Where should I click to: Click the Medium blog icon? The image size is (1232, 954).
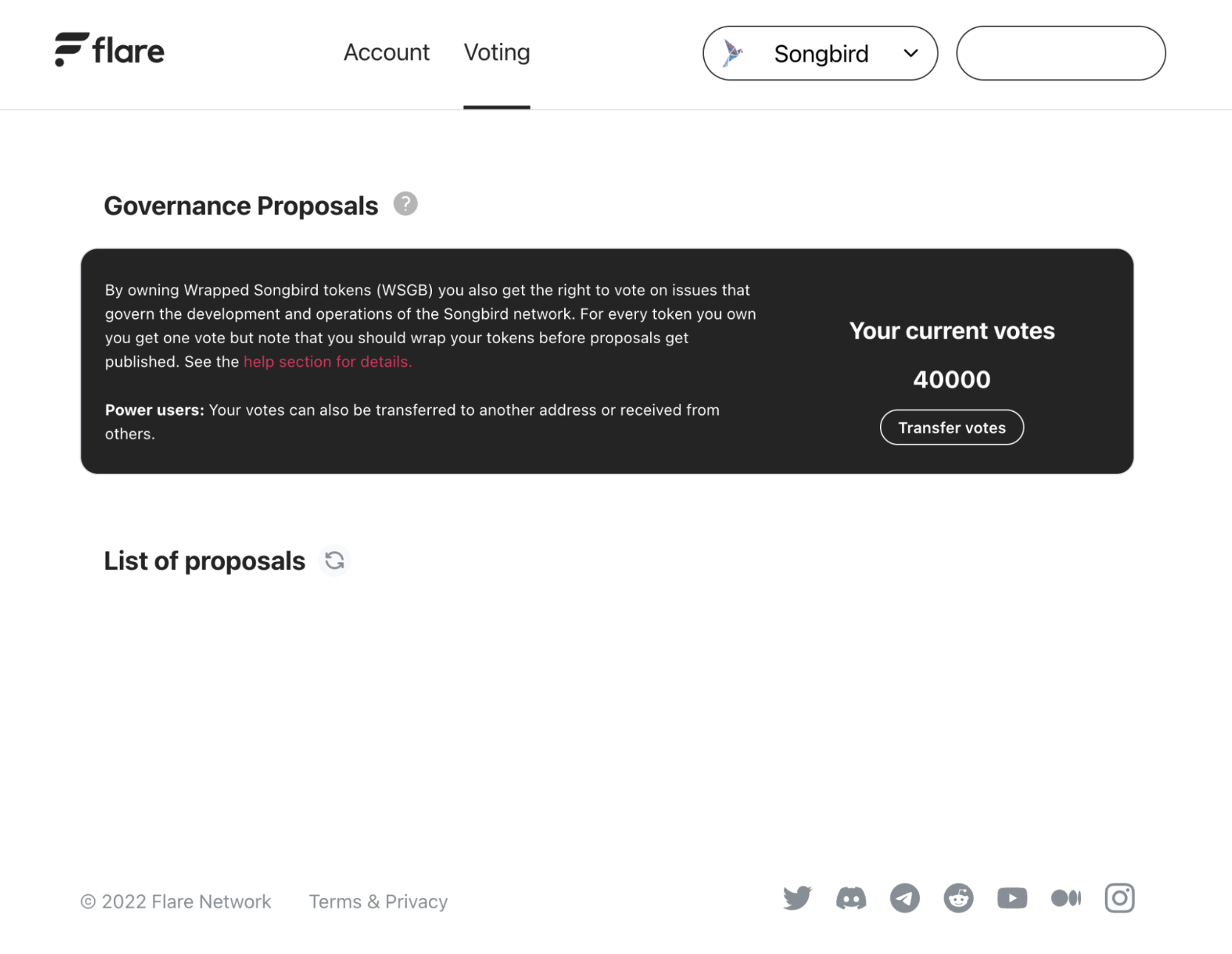[1066, 898]
